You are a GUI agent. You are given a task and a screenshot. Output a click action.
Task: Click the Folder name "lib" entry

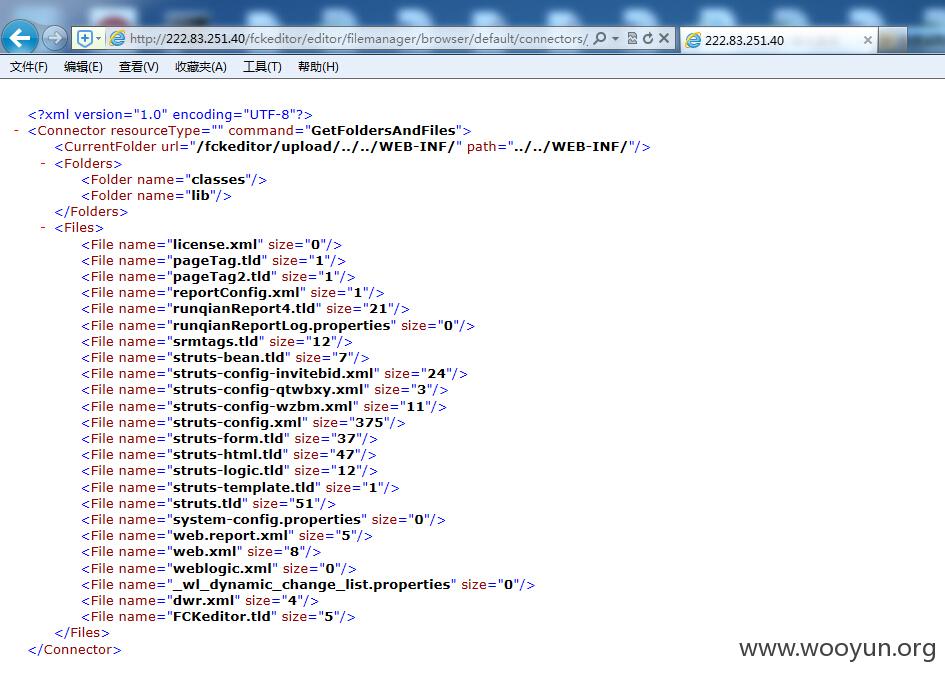point(156,196)
